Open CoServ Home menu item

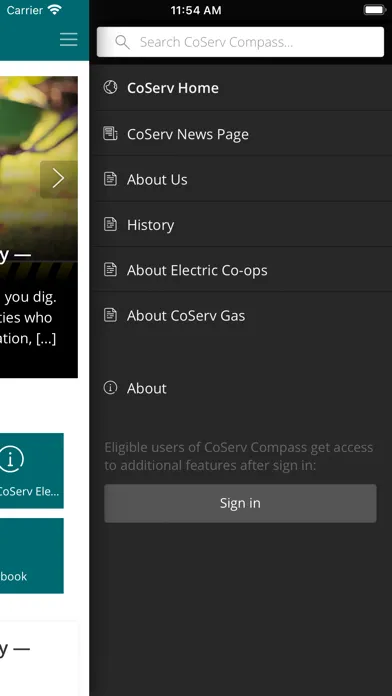pos(241,88)
